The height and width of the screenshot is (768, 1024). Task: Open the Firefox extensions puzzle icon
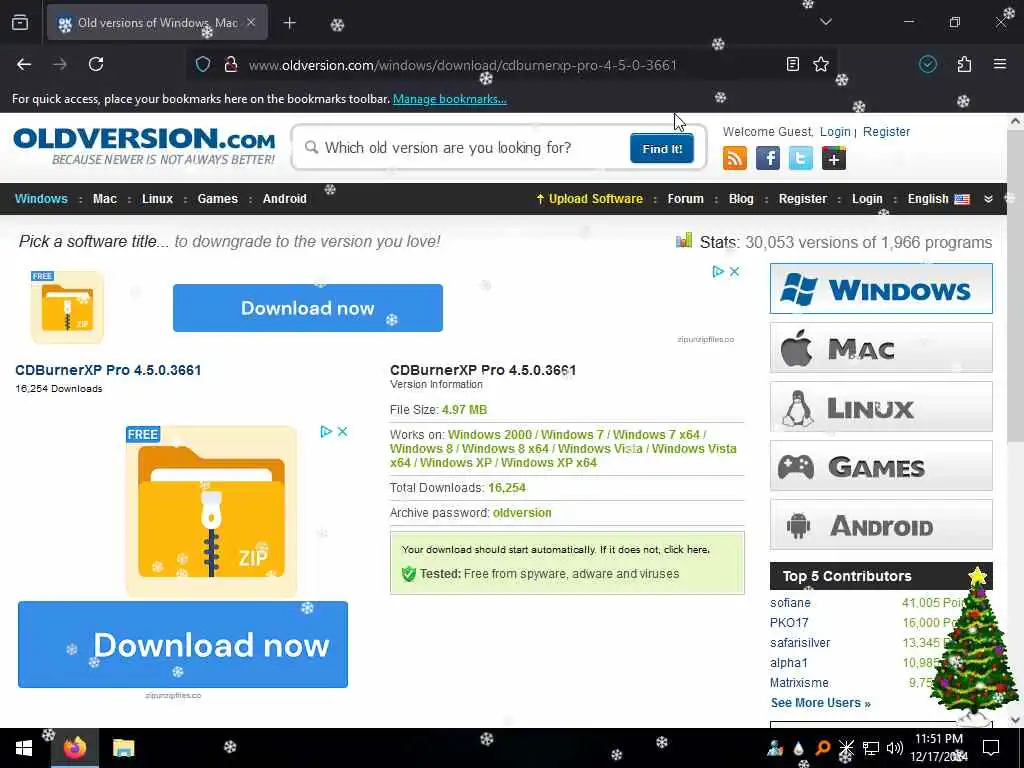[964, 64]
